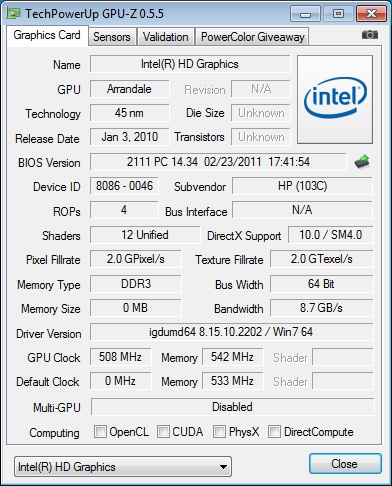Image resolution: width=392 pixels, height=486 pixels.
Task: Click the Revision field showing N/A
Action: pyautogui.click(x=261, y=89)
